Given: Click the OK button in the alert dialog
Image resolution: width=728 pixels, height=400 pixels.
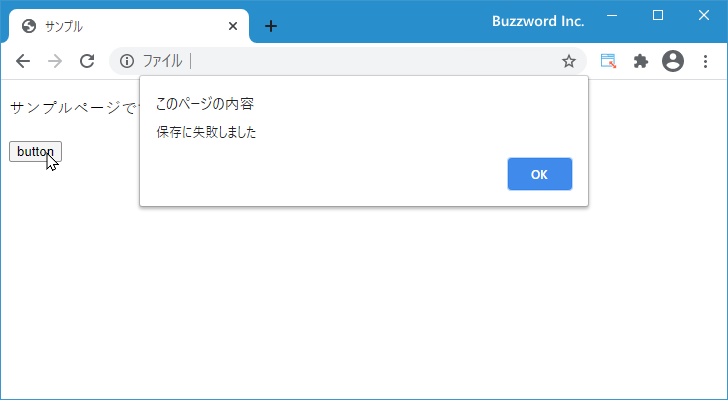Looking at the screenshot, I should (x=540, y=174).
